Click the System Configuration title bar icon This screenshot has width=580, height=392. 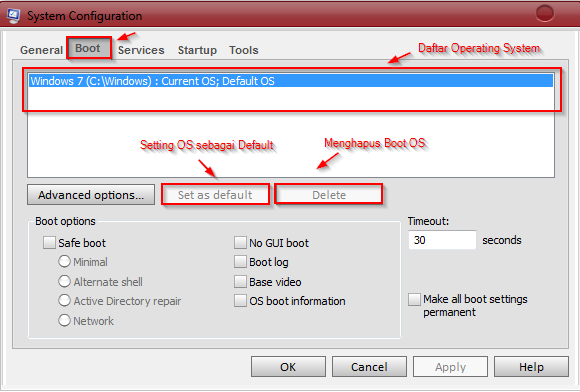pos(13,16)
